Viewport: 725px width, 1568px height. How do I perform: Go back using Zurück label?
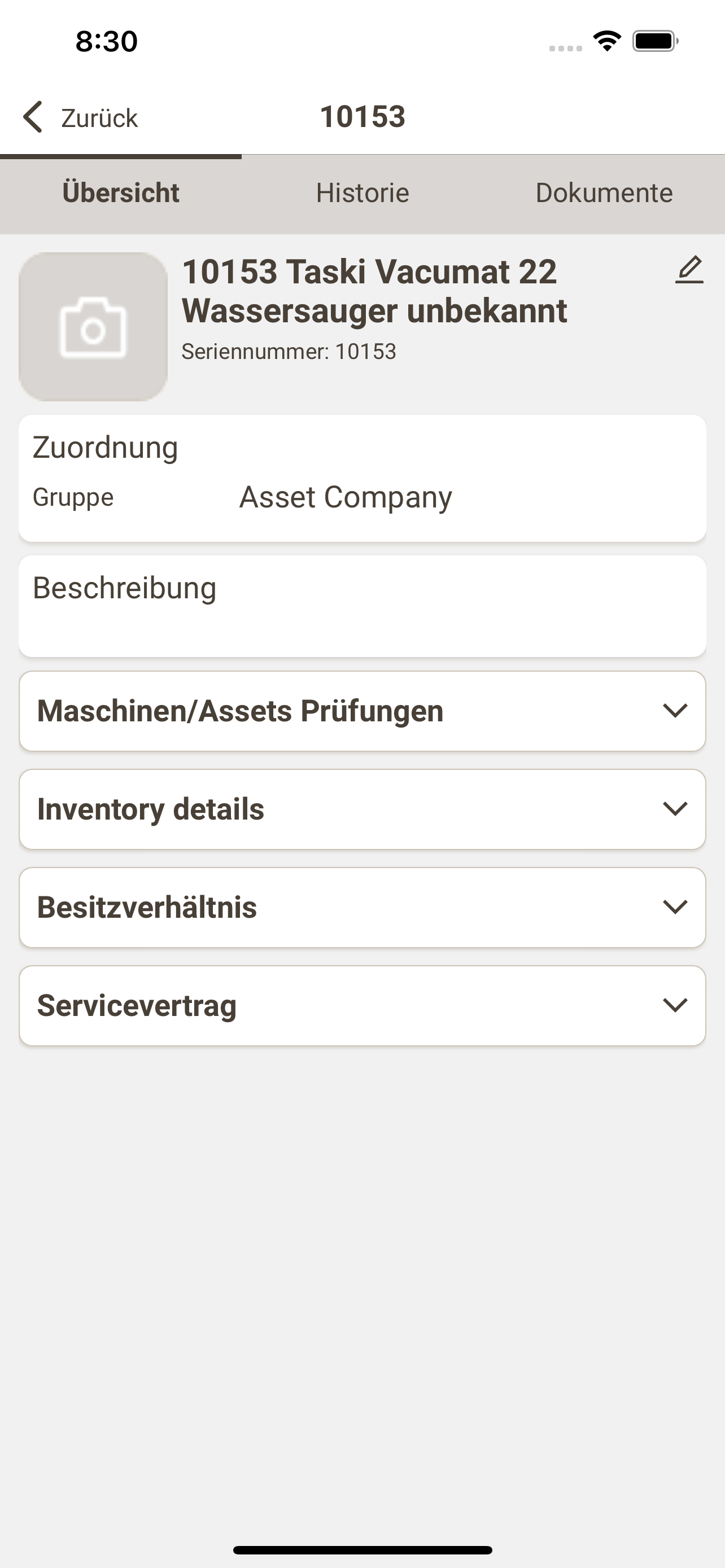click(99, 118)
